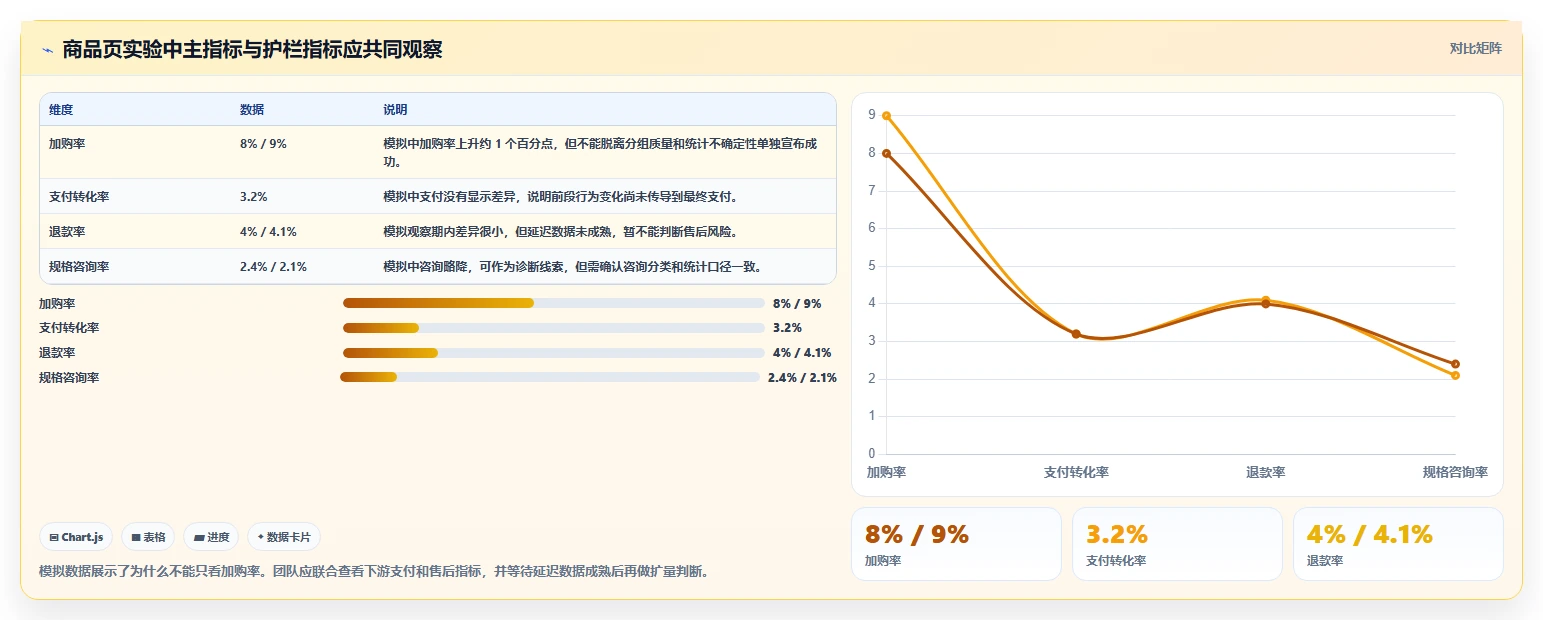1543x620 pixels.
Task: Click the y-axis label 0 on the chart
Action: [872, 454]
